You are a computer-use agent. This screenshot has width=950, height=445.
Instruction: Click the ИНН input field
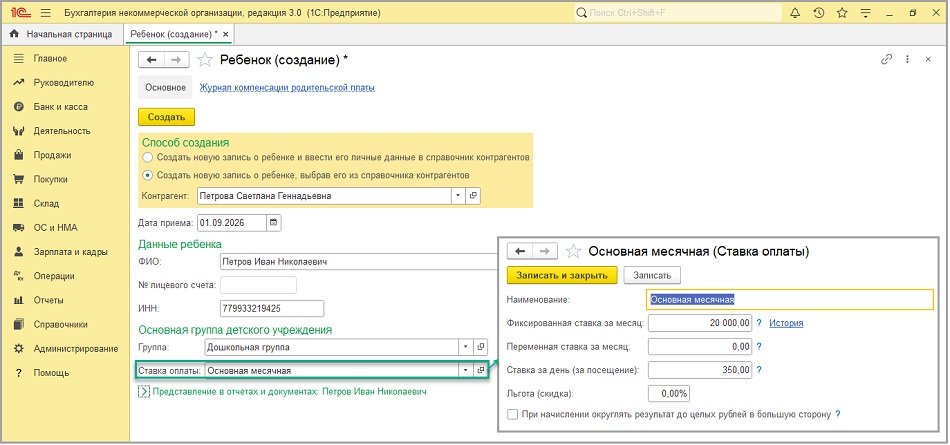pos(272,308)
